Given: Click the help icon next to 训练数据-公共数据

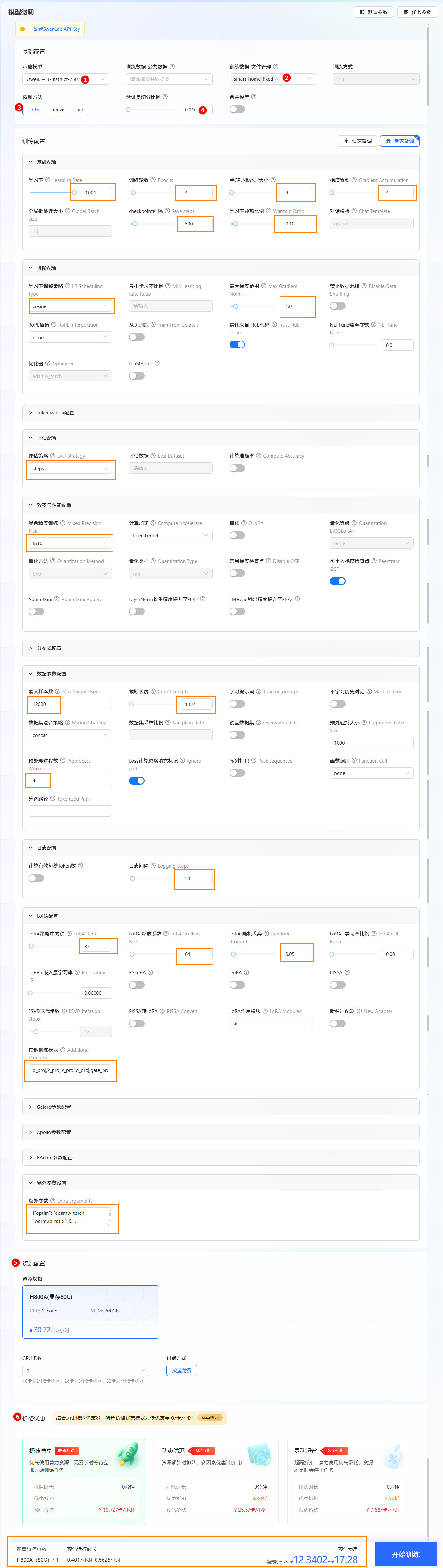Looking at the screenshot, I should tap(172, 66).
